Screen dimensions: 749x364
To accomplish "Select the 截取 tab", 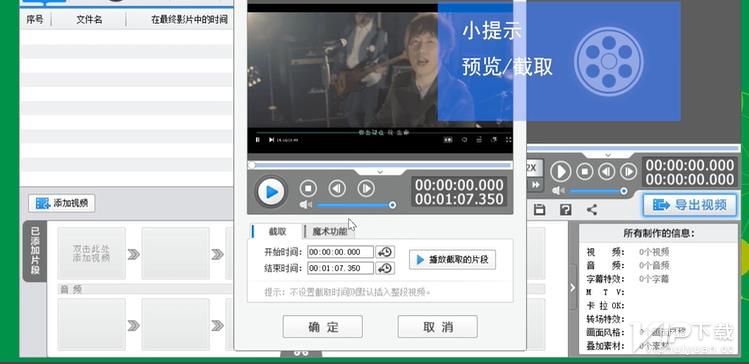I will pyautogui.click(x=277, y=232).
